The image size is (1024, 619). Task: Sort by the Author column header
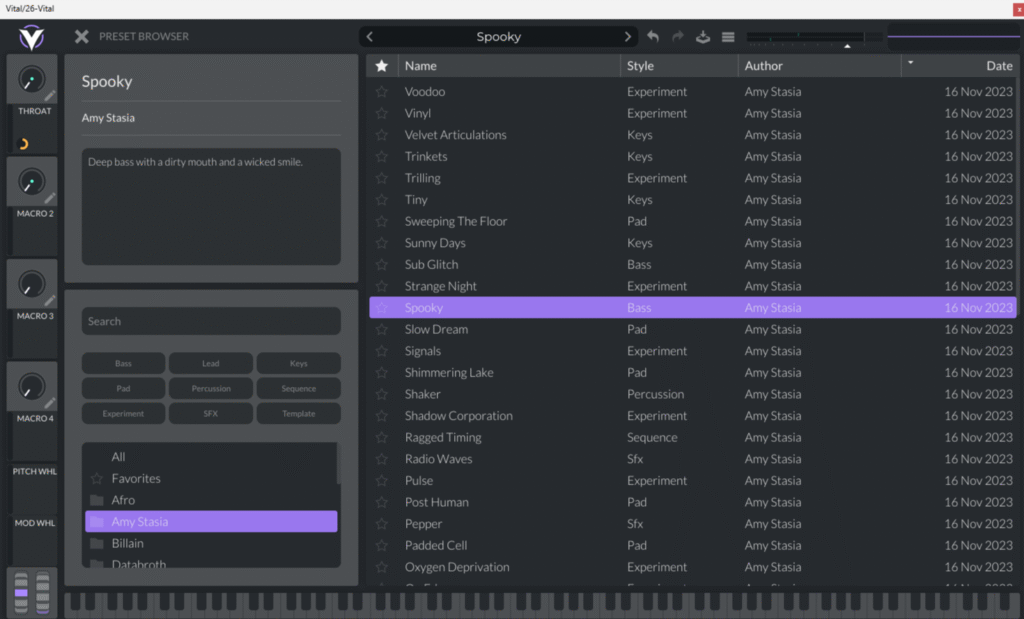pos(819,65)
